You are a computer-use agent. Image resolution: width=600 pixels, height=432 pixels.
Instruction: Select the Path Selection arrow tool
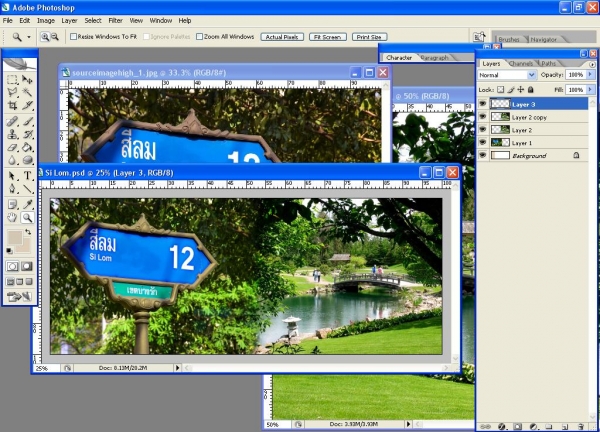(x=12, y=176)
